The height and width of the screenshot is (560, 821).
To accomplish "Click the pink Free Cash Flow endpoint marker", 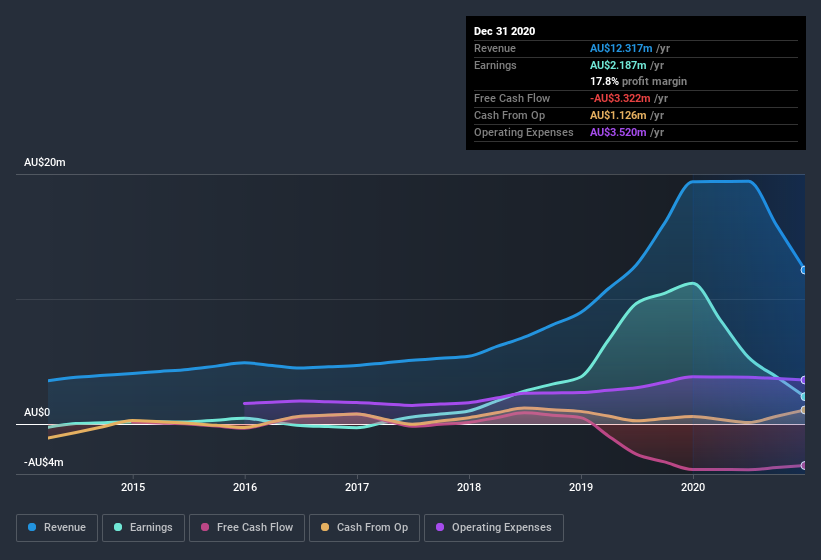I will coord(804,466).
